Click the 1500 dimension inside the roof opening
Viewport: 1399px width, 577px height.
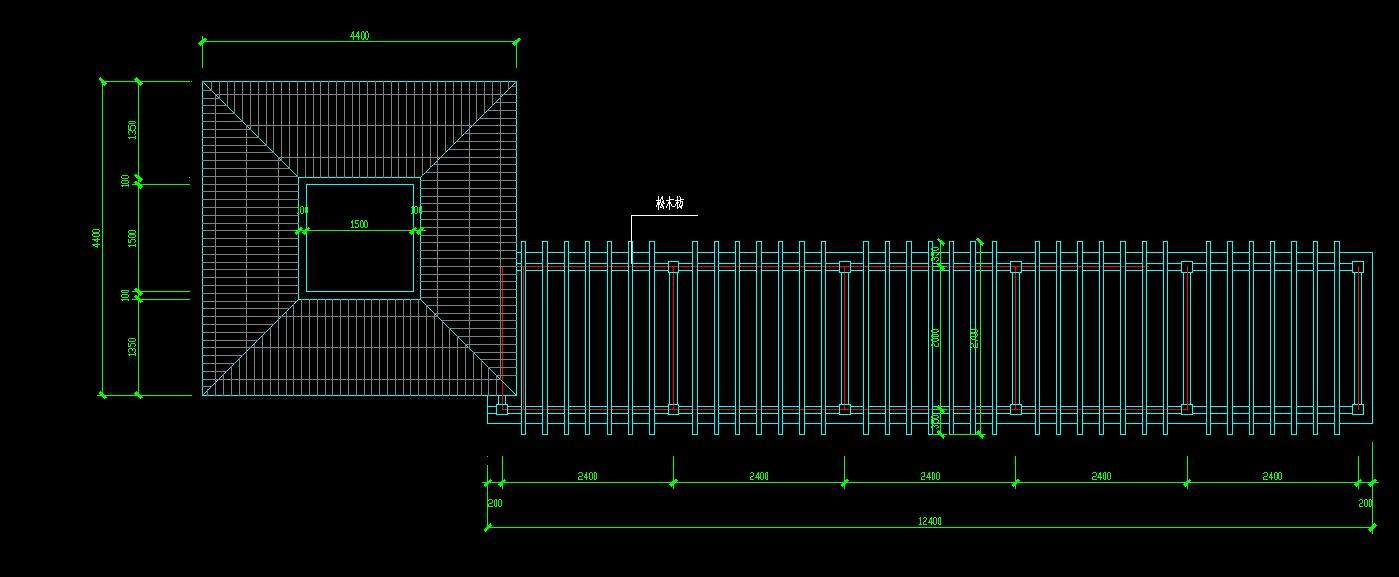point(359,225)
